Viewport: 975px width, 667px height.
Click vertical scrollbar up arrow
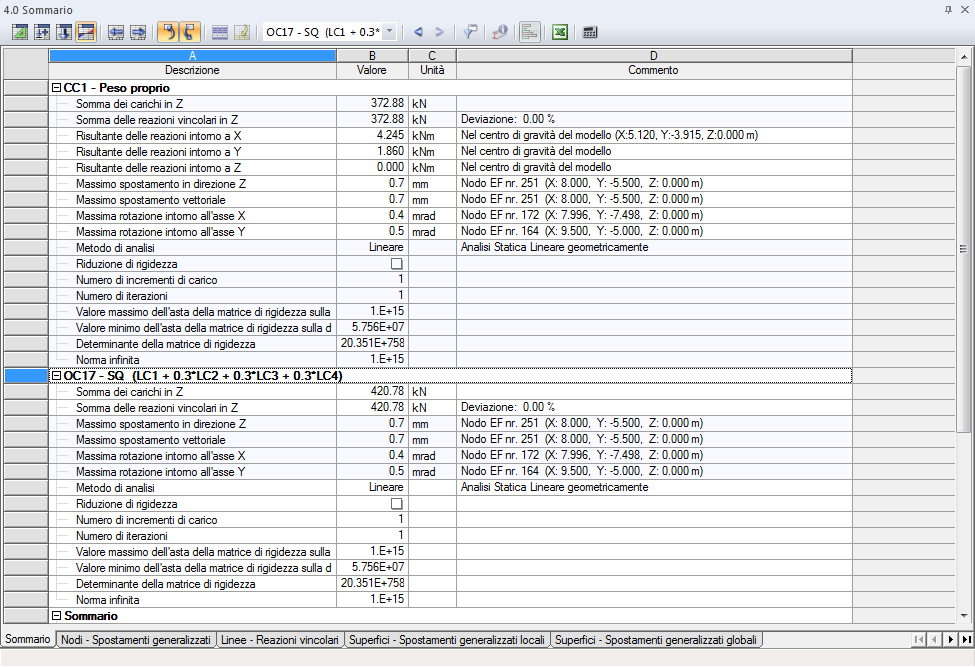[x=964, y=57]
